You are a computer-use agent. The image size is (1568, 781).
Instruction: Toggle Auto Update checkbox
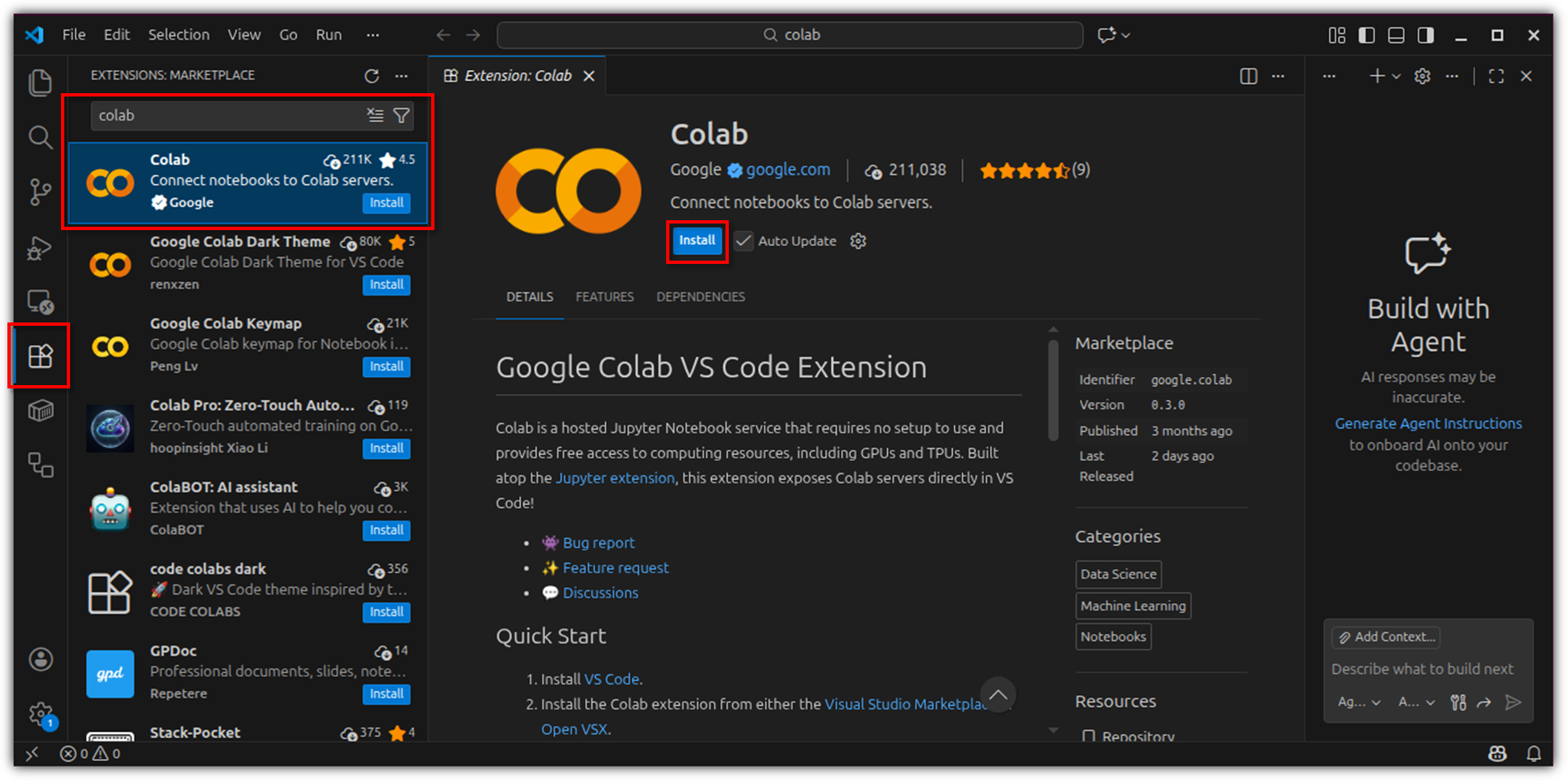point(744,241)
